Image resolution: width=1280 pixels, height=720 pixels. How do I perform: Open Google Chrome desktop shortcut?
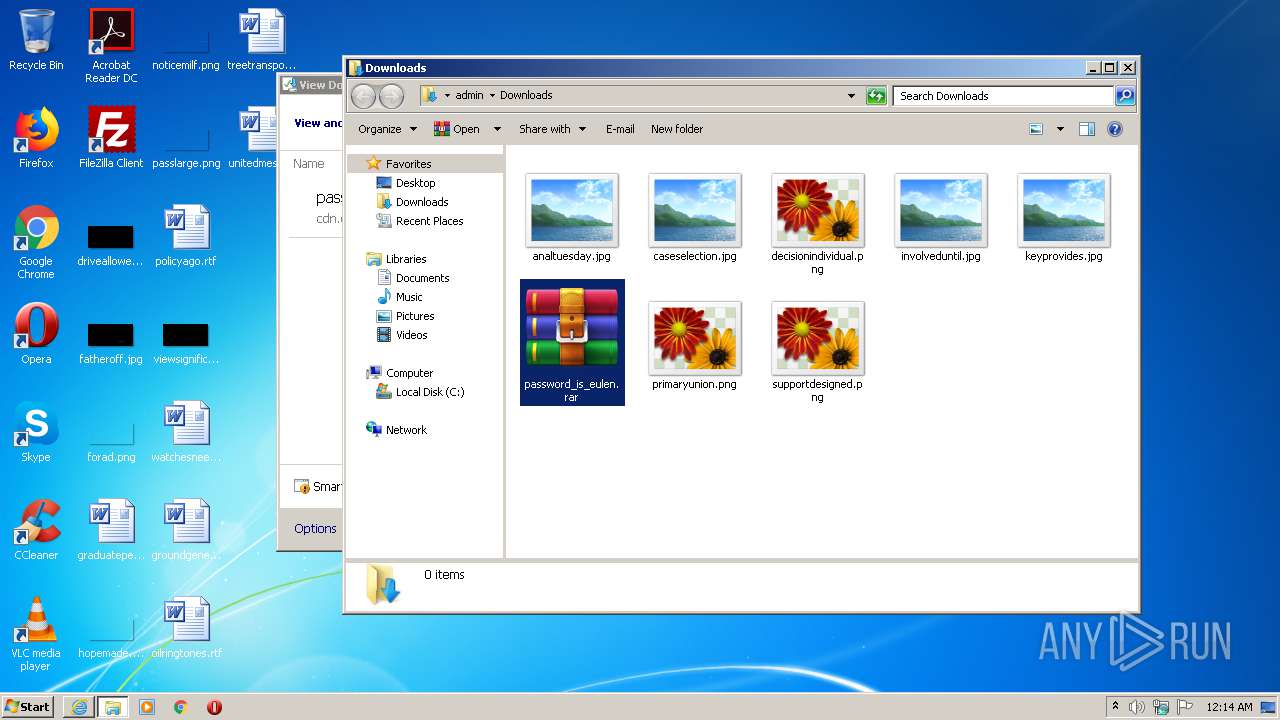coord(36,242)
